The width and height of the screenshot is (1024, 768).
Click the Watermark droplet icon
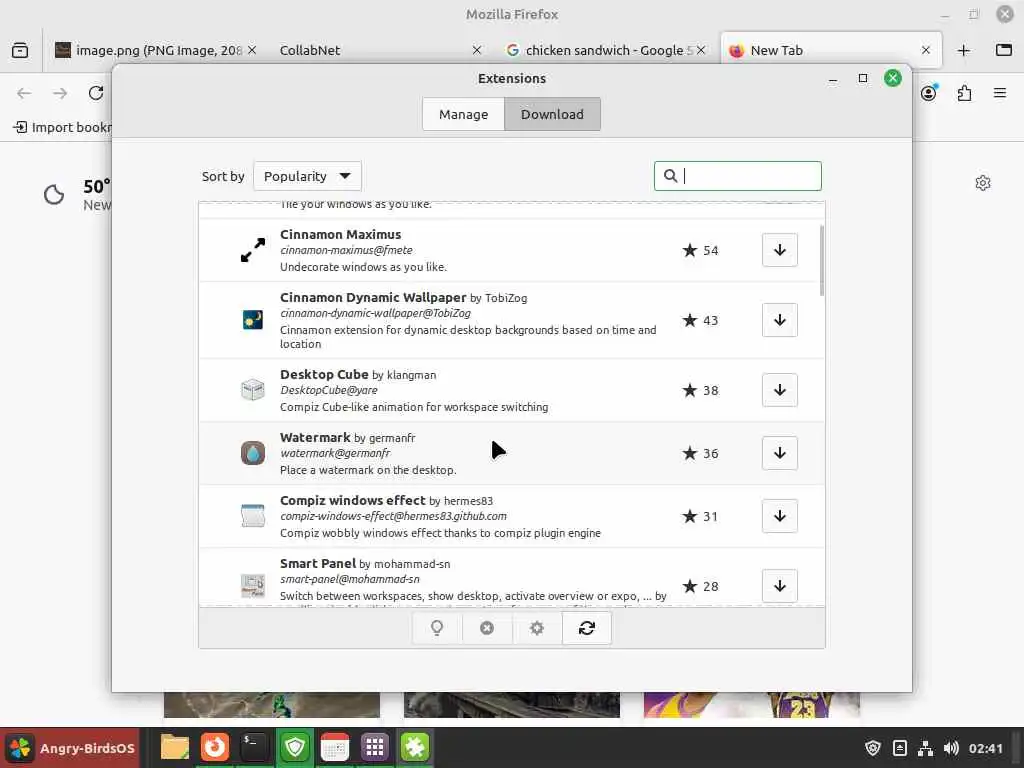tap(253, 453)
